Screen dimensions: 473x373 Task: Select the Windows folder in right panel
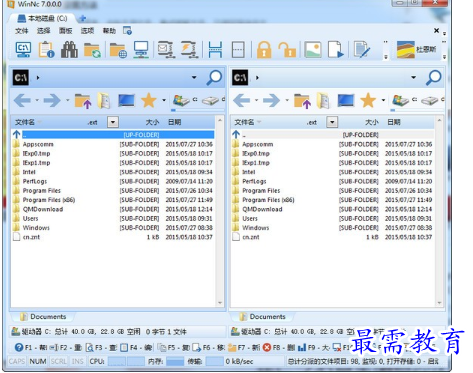coord(332,228)
